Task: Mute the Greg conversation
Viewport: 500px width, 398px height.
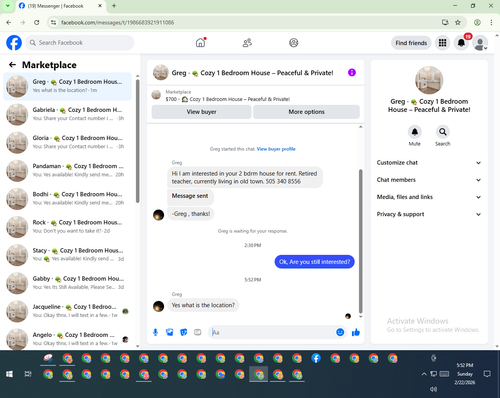Action: click(415, 132)
